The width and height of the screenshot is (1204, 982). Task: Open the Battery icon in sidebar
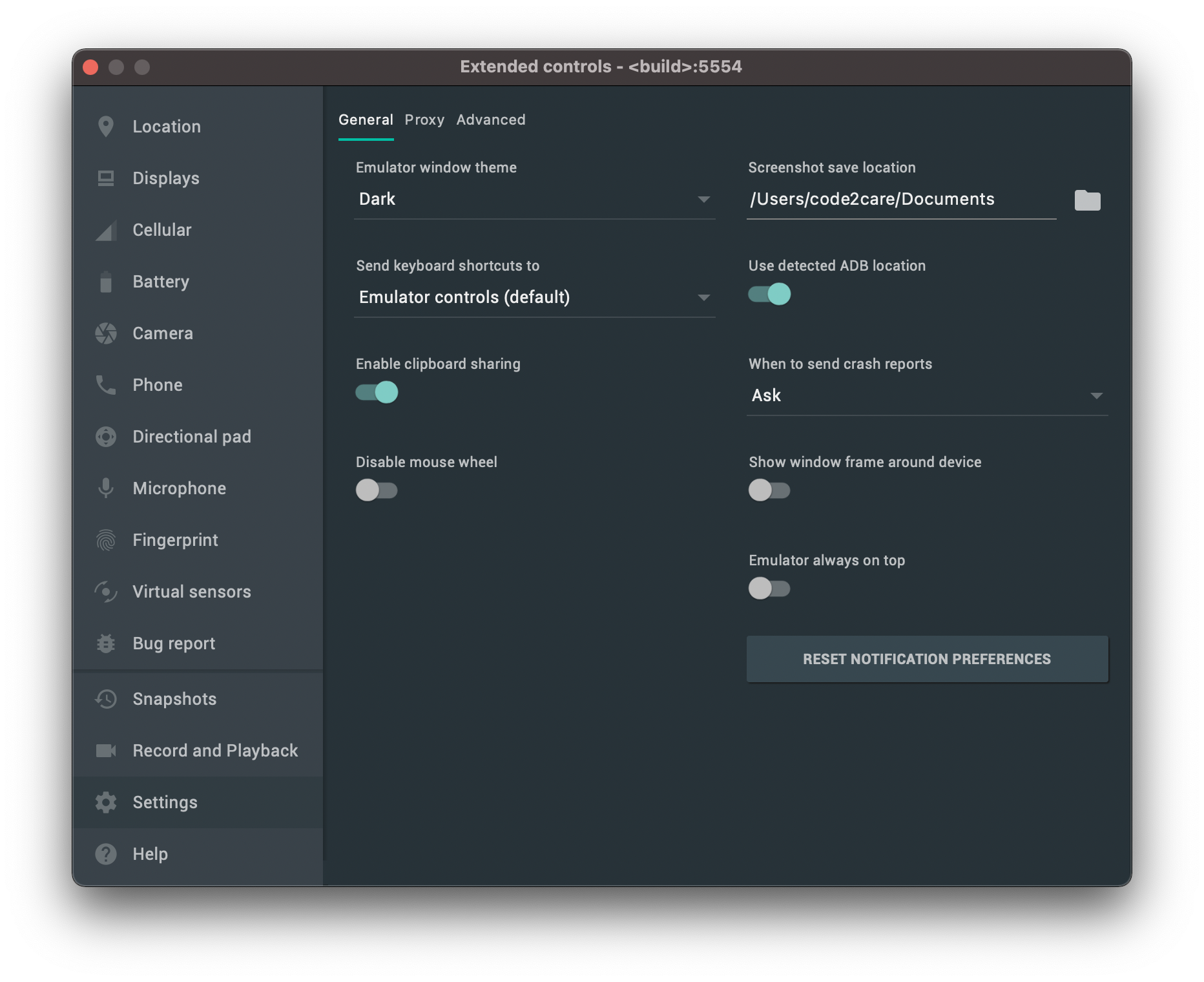(x=106, y=282)
